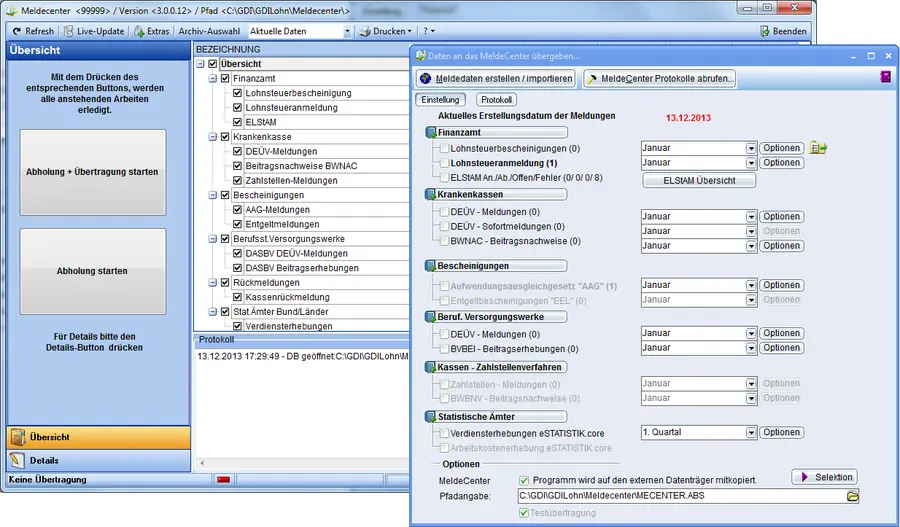Open the Drucken menu
Image resolution: width=900 pixels, height=527 pixels.
[x=388, y=31]
